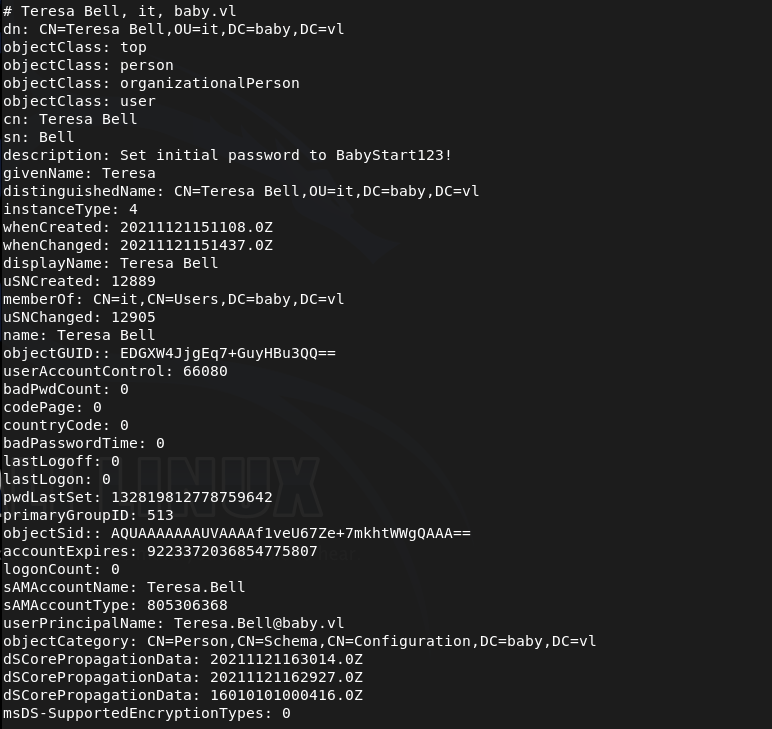
Task: Click the objectCategory line text
Action: [x=299, y=641]
